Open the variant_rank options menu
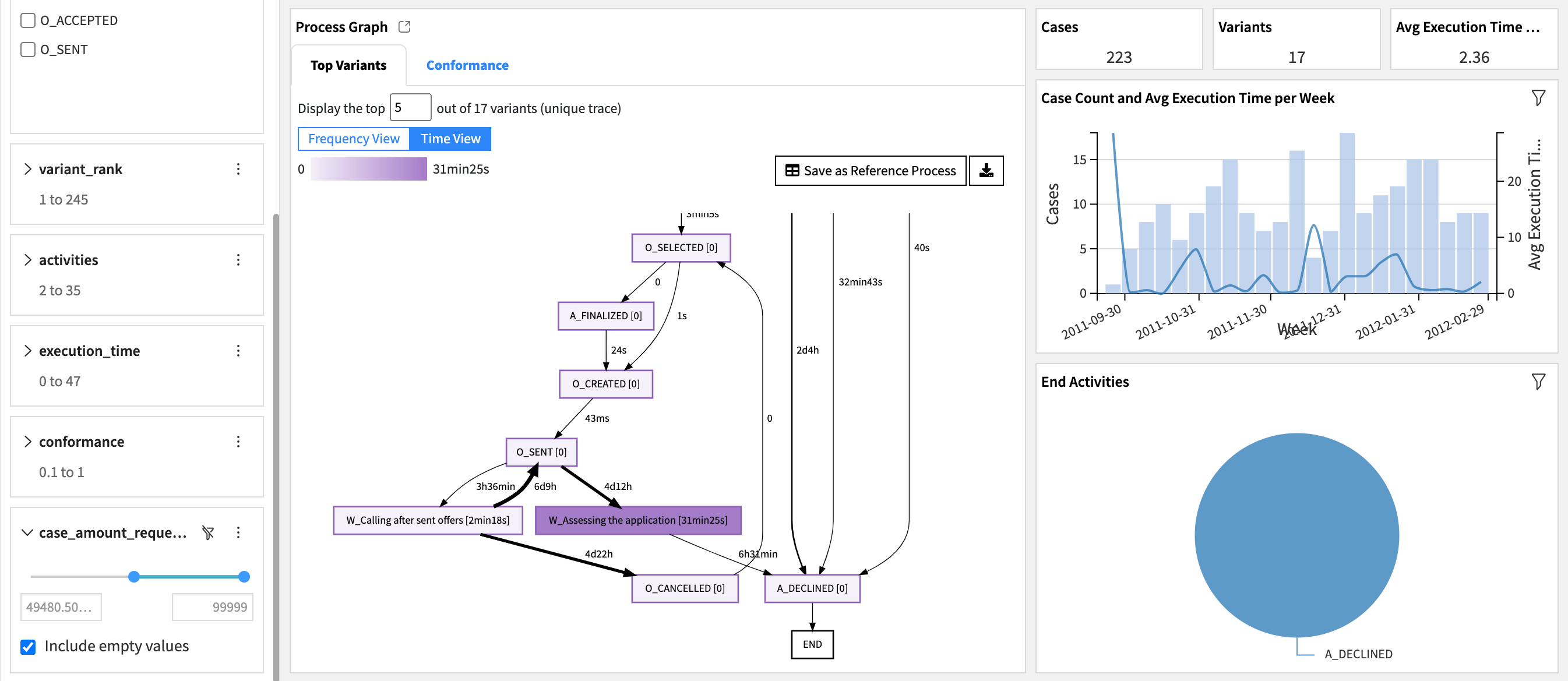Screen dimensions: 1568x681 [238, 168]
